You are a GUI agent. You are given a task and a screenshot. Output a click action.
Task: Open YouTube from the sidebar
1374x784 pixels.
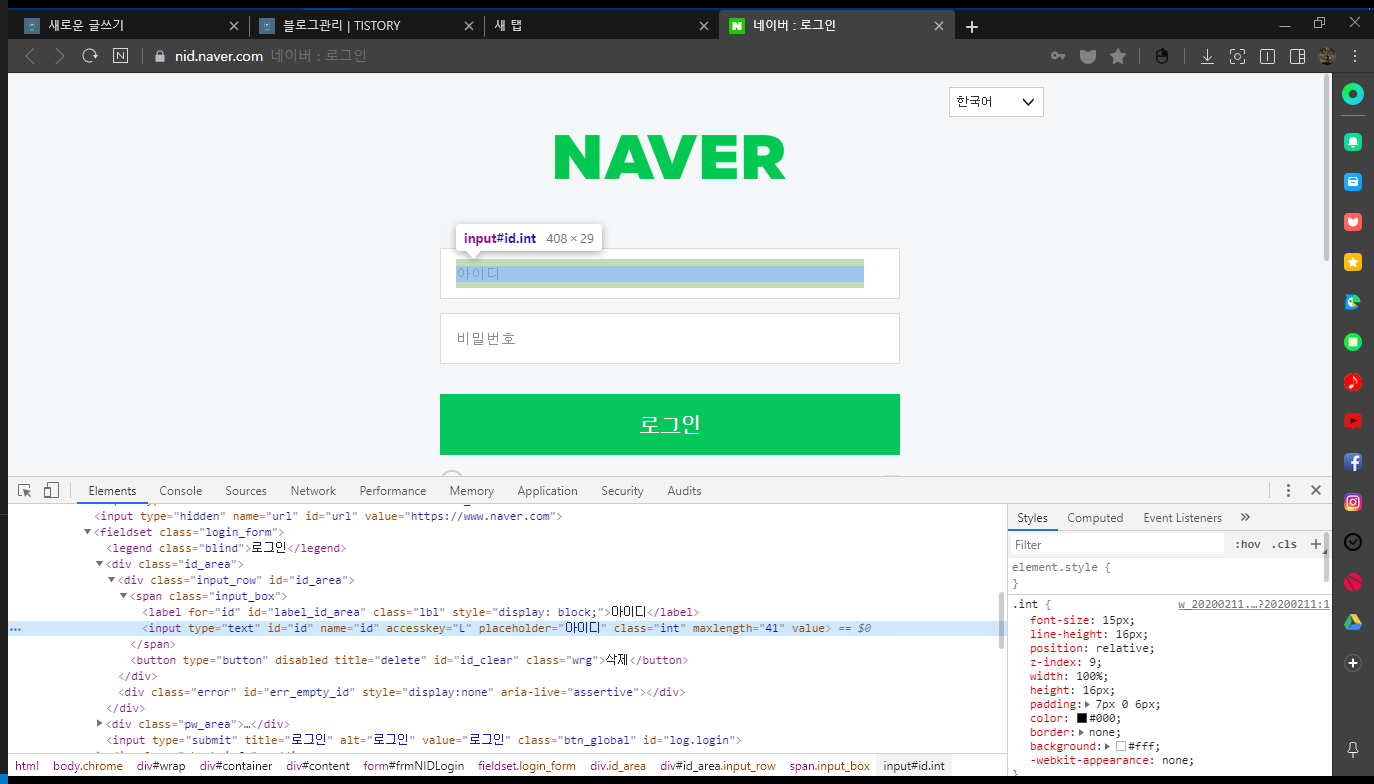1353,421
